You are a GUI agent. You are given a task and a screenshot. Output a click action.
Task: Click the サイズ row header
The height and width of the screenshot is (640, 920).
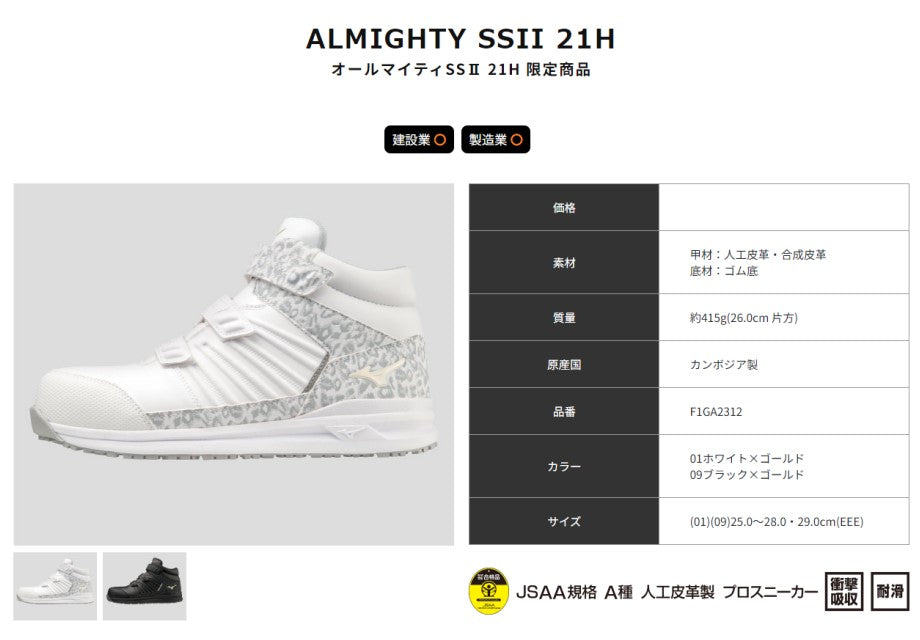click(564, 522)
